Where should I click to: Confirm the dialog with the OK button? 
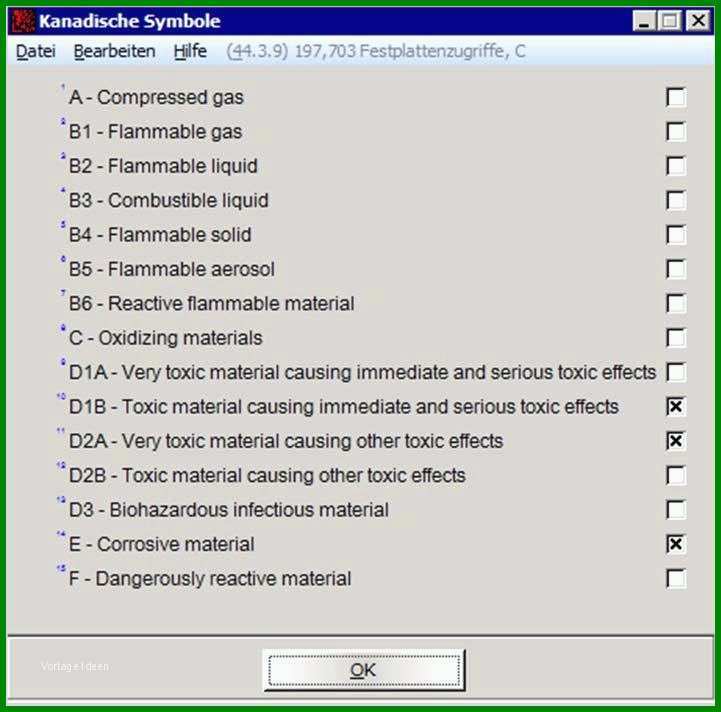364,670
